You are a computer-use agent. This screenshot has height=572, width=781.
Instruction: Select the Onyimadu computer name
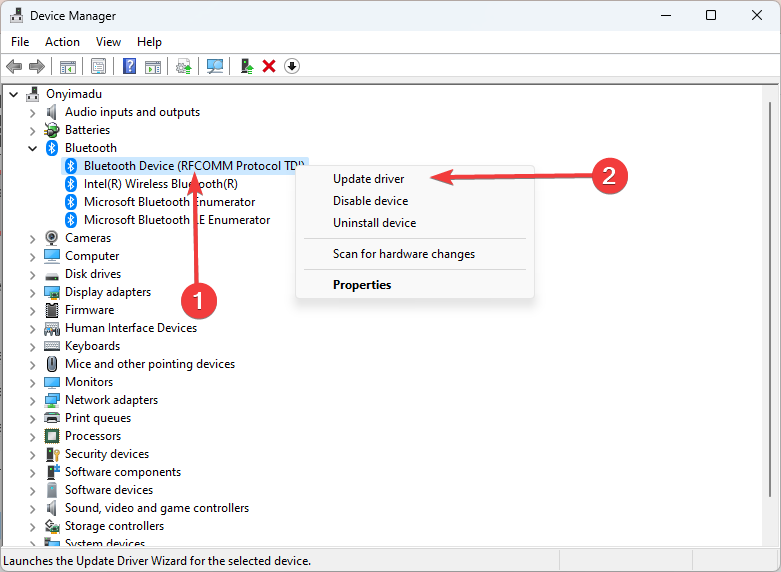click(x=74, y=94)
